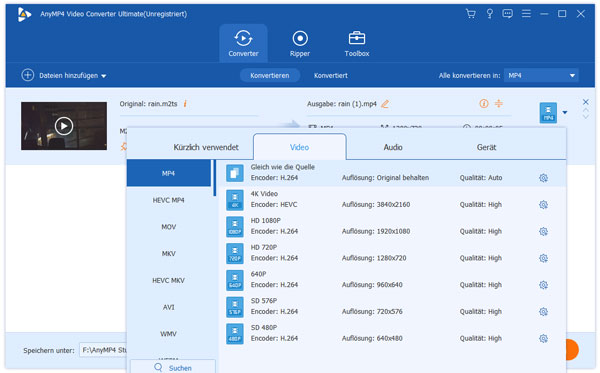Open settings gear for HD 1080P
The width and height of the screenshot is (600, 373).
543,231
